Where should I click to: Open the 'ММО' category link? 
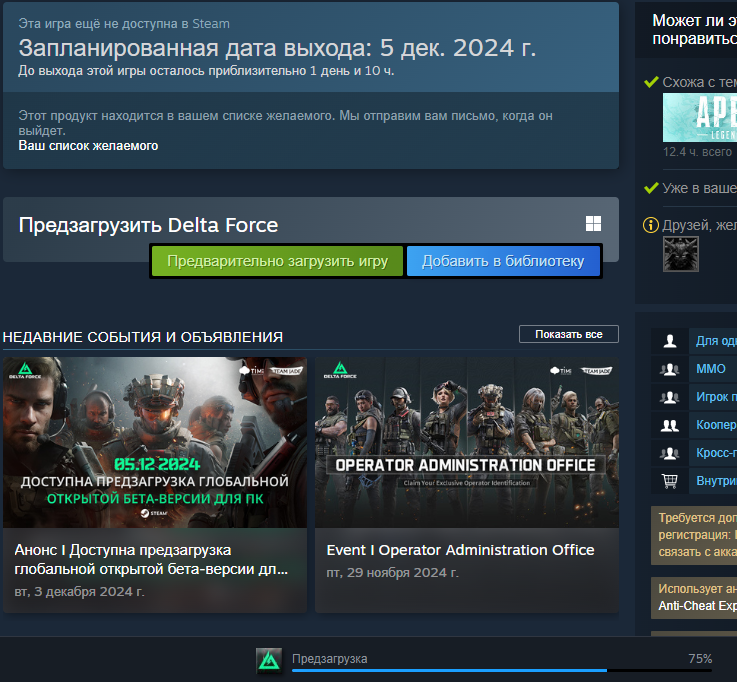711,369
